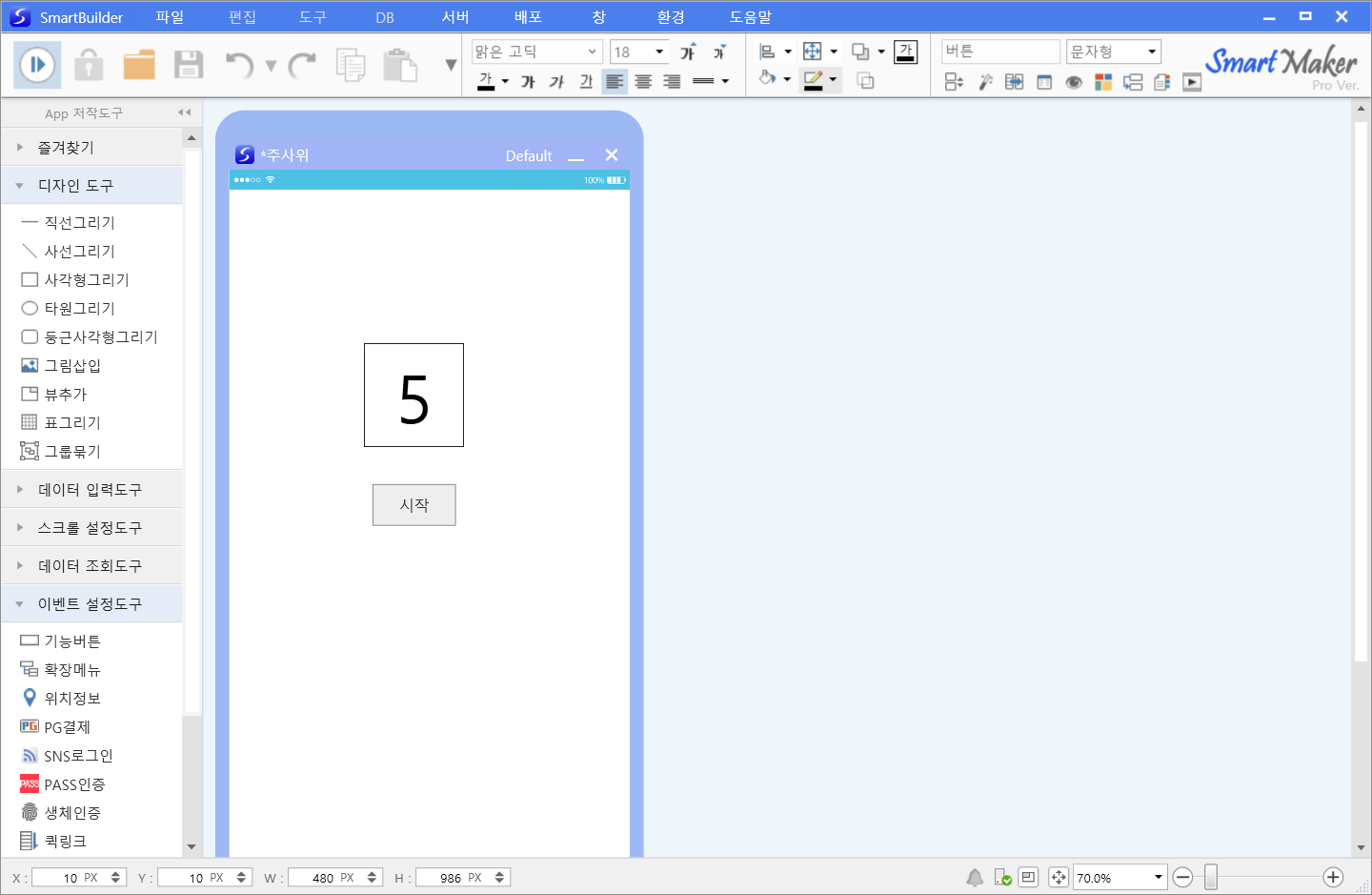This screenshot has height=895, width=1372.
Task: Click the object order overlapping squares icon
Action: click(860, 51)
